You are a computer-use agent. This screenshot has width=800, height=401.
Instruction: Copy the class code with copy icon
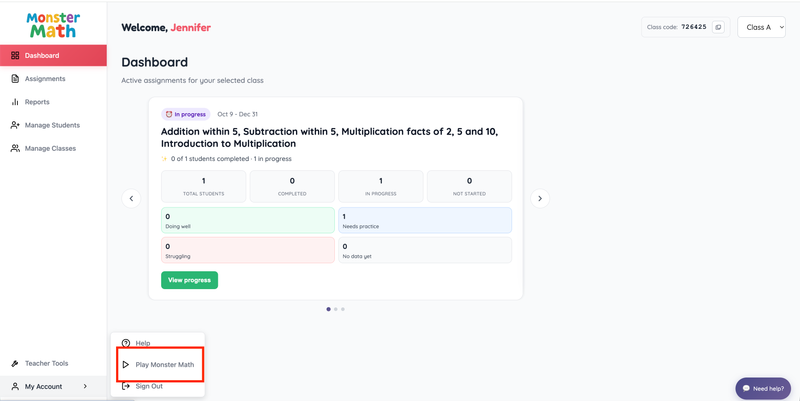718,27
